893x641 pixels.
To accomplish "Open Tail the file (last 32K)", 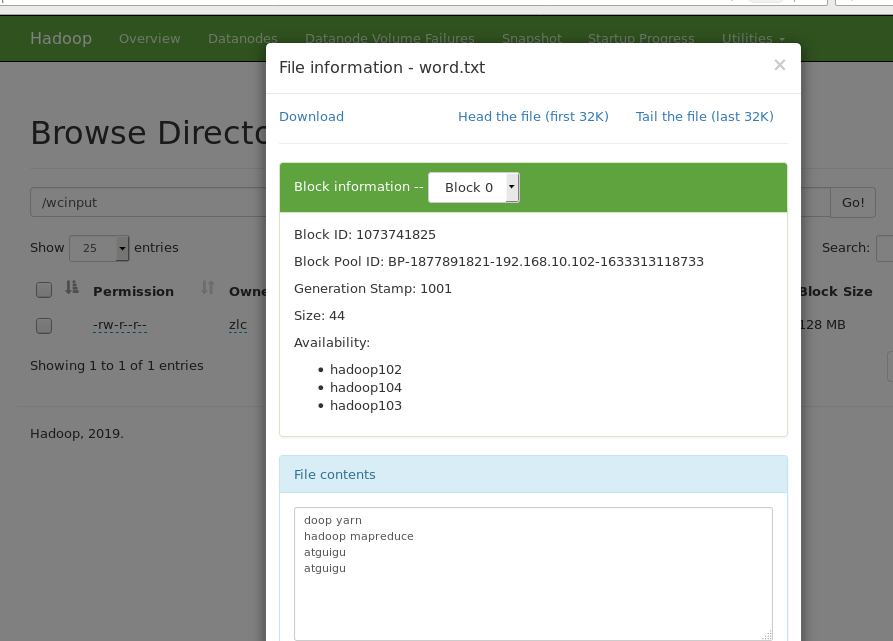I will [704, 117].
